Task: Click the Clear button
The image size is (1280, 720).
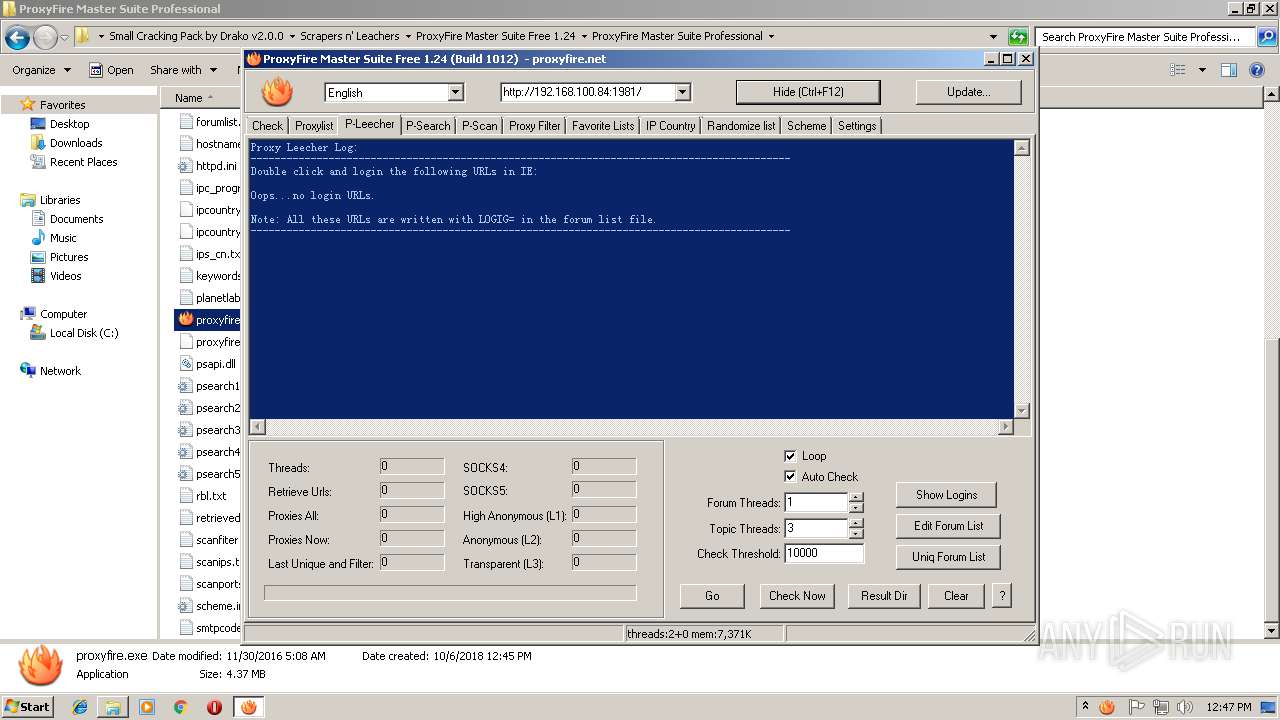Action: click(x=956, y=596)
